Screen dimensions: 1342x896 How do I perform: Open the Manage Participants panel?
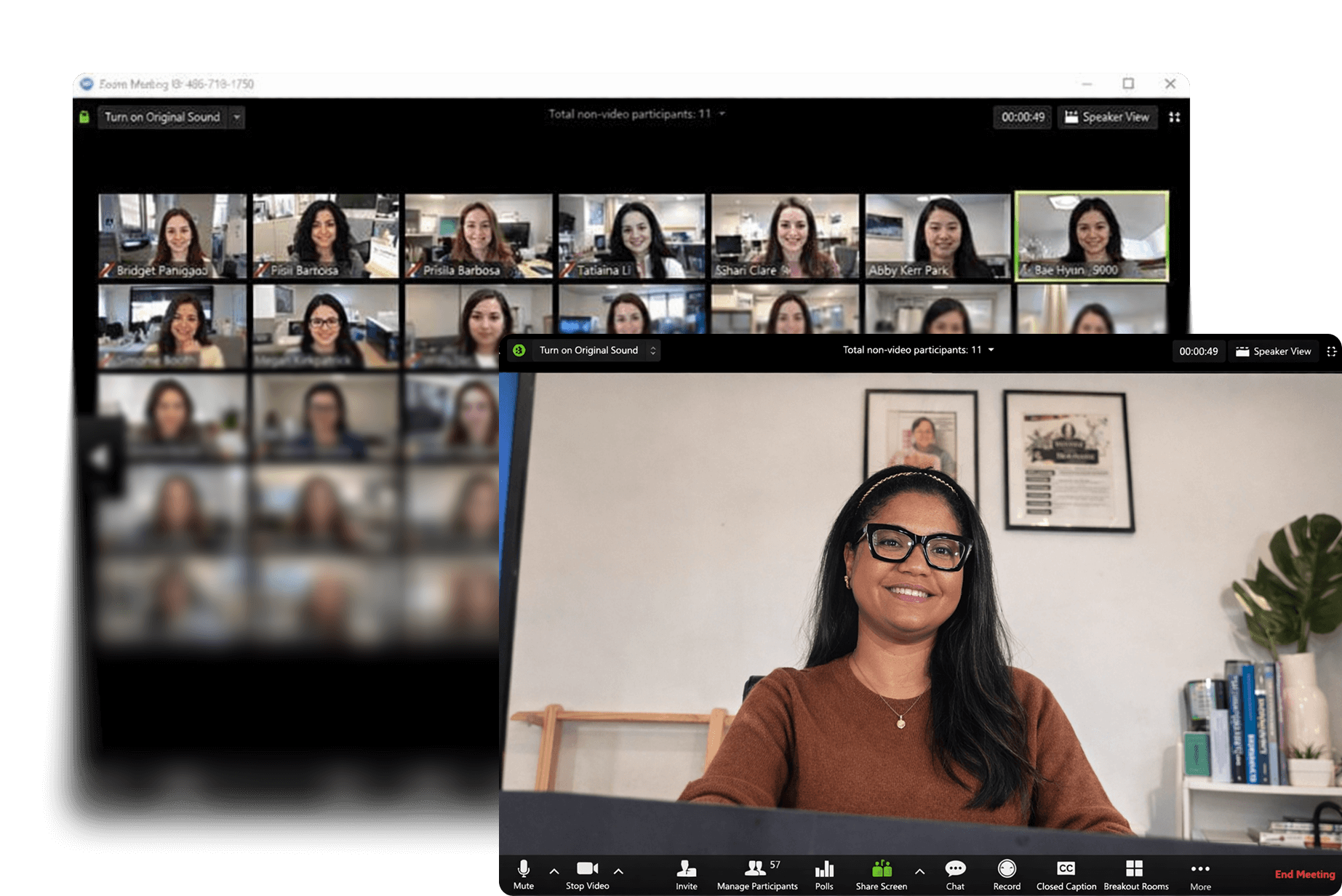757,875
